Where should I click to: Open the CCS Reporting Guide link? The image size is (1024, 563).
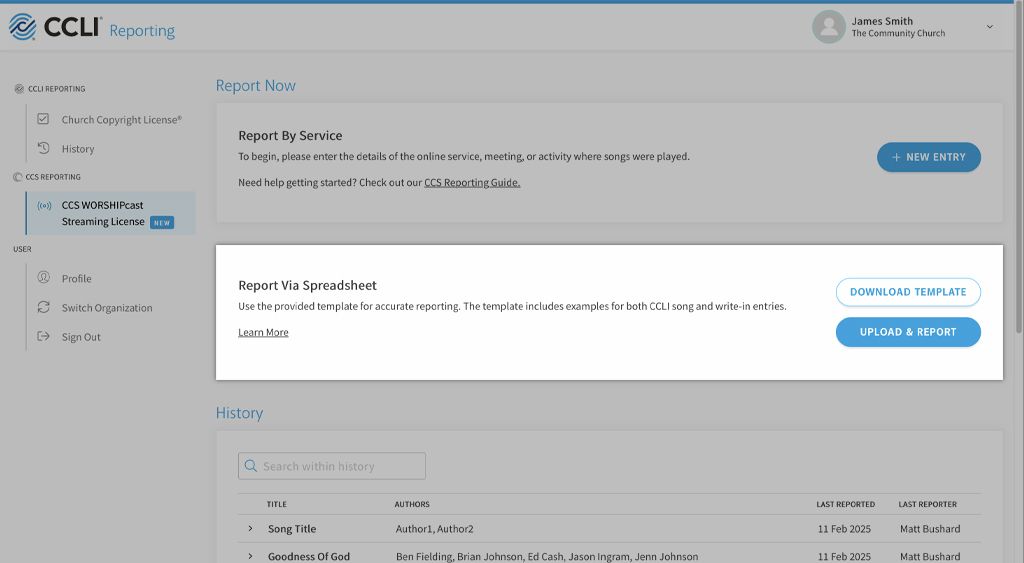point(472,182)
